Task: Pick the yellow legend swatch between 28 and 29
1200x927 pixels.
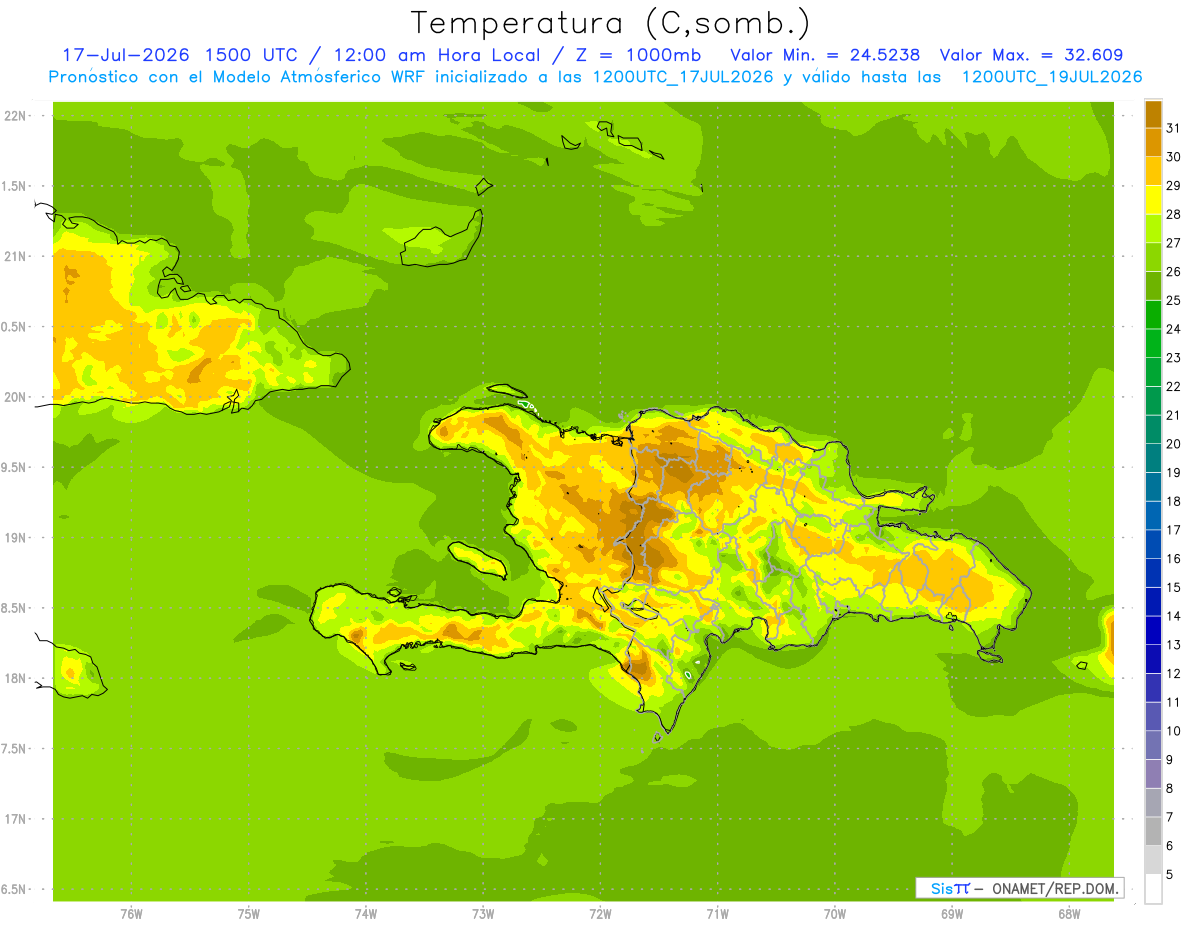Action: [x=1153, y=200]
